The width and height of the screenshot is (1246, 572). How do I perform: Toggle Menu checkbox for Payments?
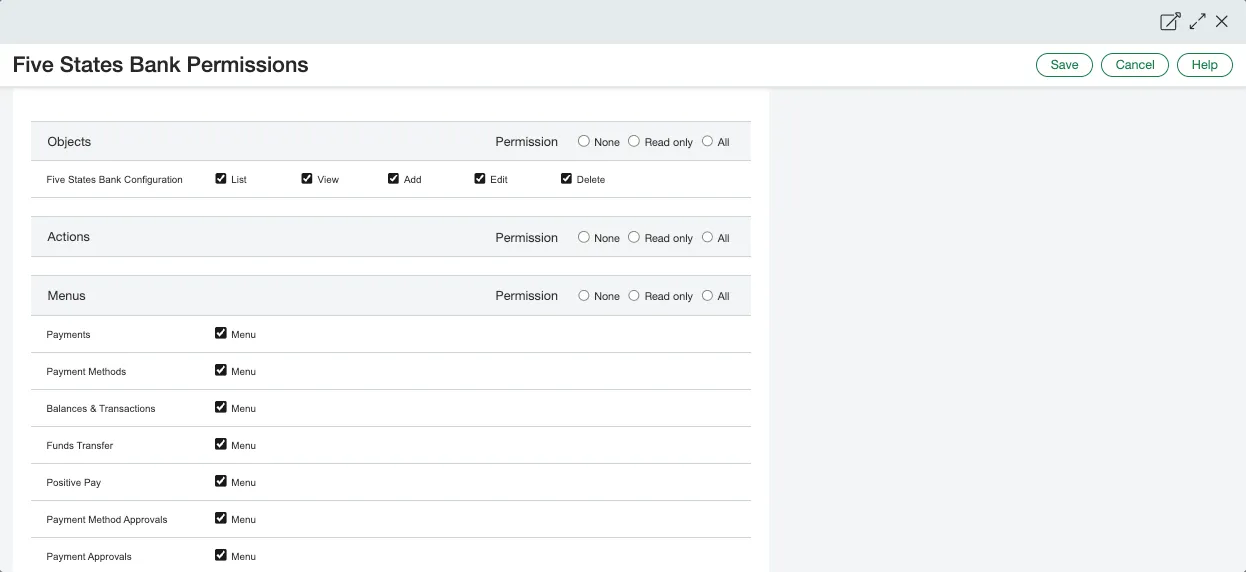click(x=221, y=333)
